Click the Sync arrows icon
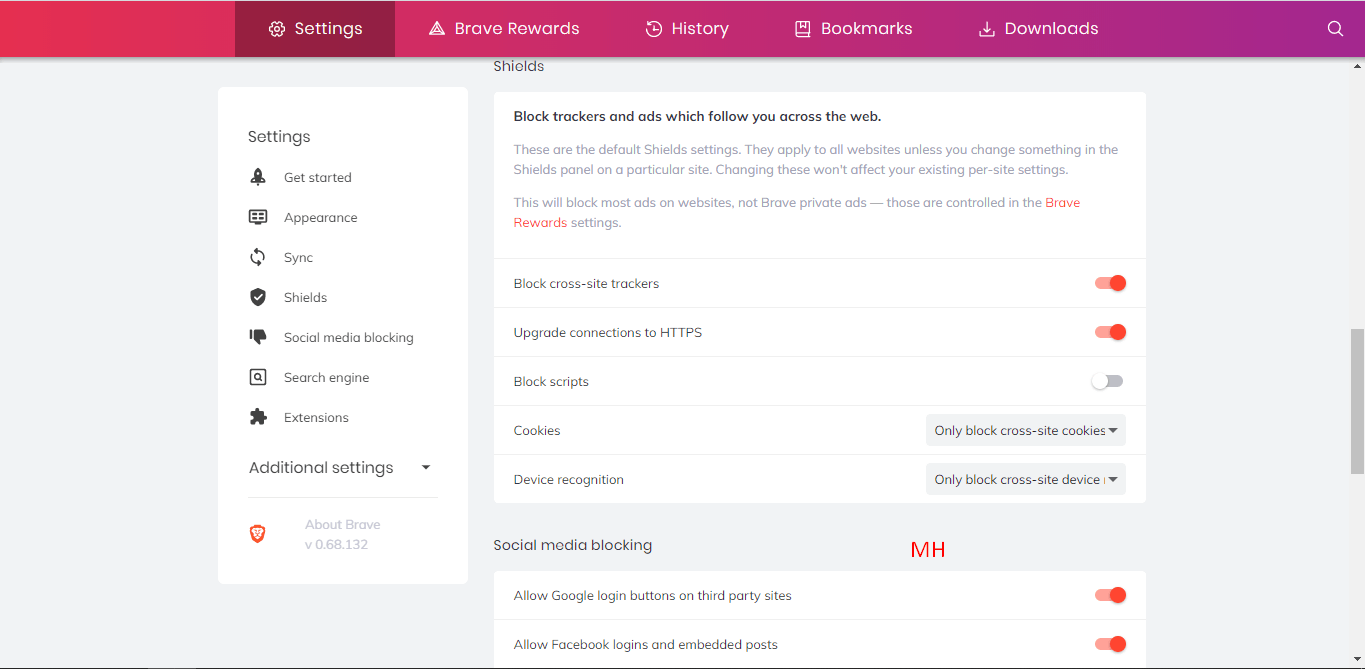Image resolution: width=1365 pixels, height=669 pixels. (x=258, y=257)
